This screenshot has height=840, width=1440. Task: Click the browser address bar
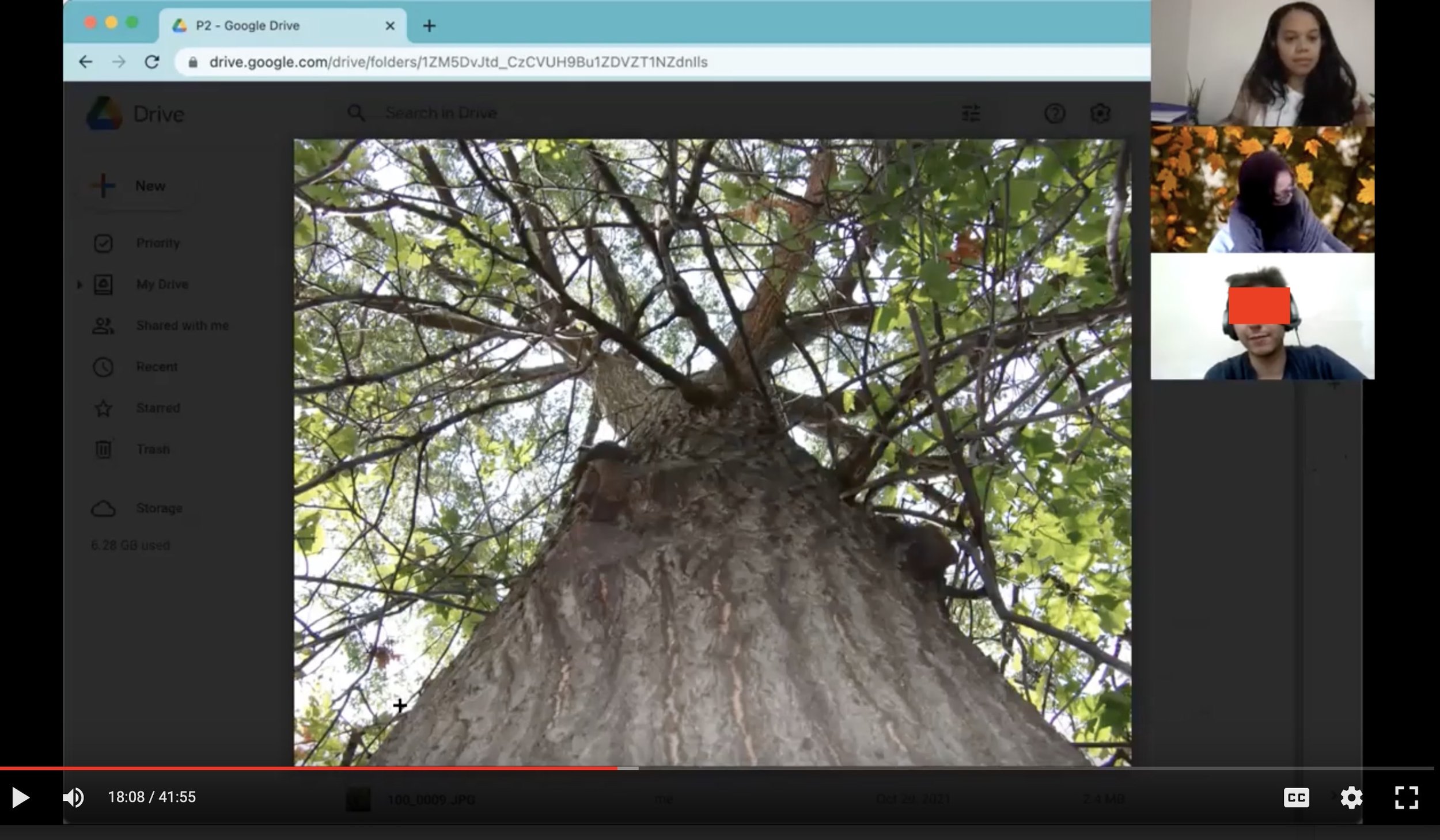click(x=662, y=62)
